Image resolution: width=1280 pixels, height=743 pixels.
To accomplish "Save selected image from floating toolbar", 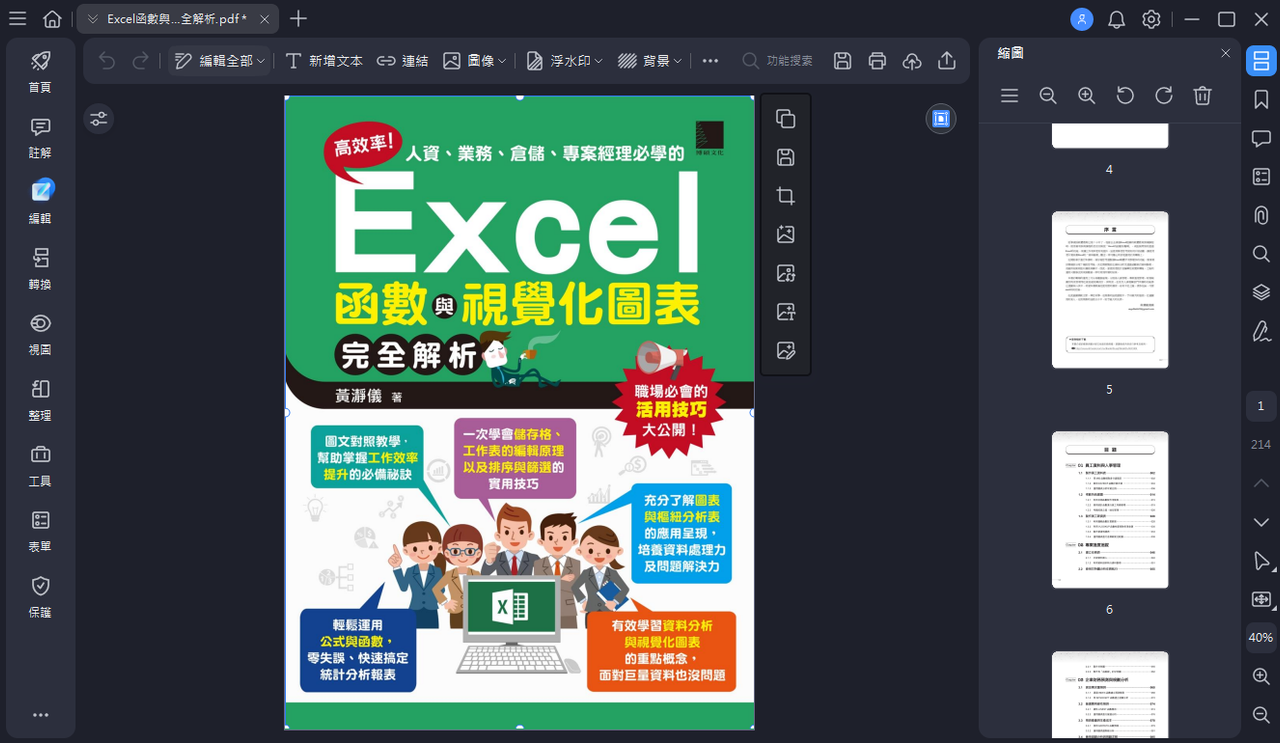I will click(786, 157).
